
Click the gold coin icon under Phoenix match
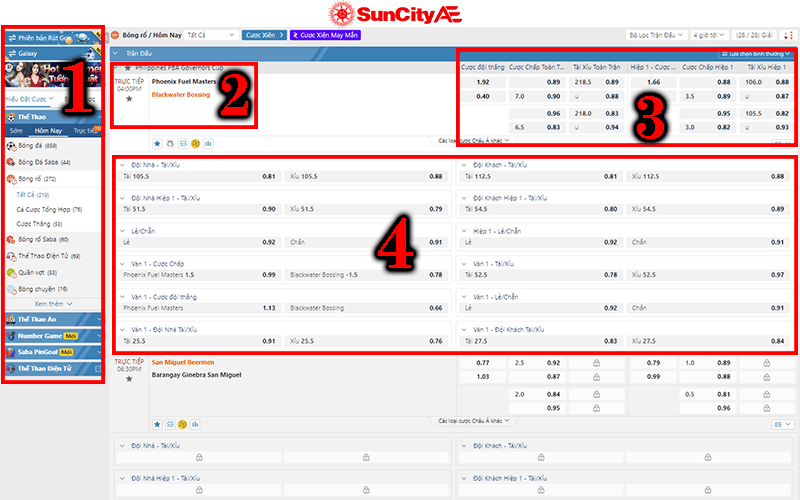click(195, 144)
